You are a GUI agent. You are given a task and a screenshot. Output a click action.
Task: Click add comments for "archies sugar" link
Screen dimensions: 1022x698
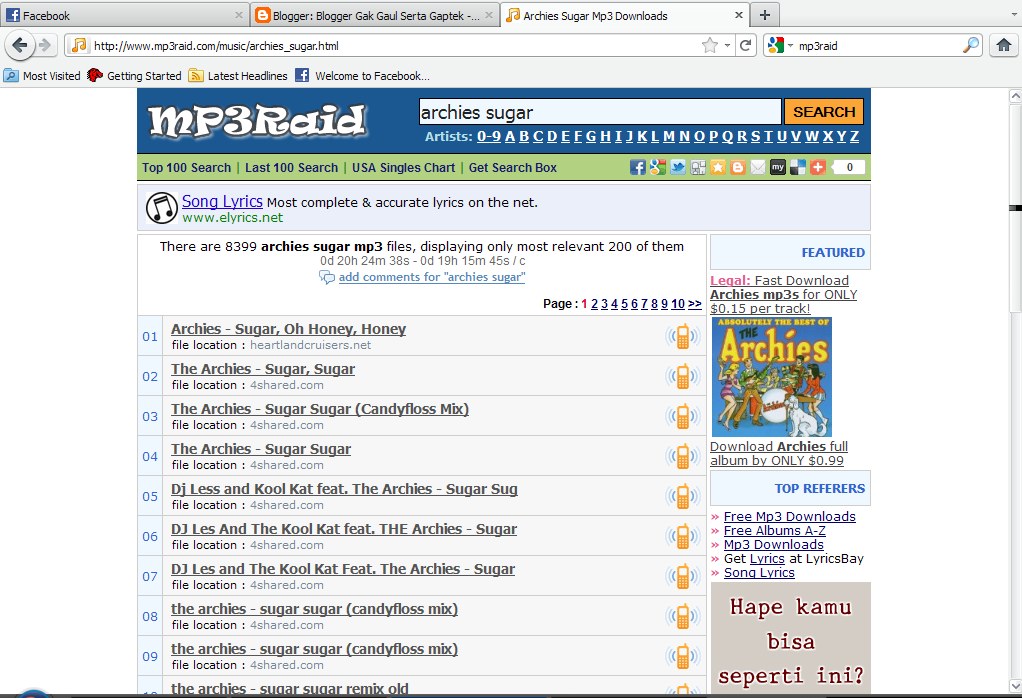pyautogui.click(x=431, y=277)
